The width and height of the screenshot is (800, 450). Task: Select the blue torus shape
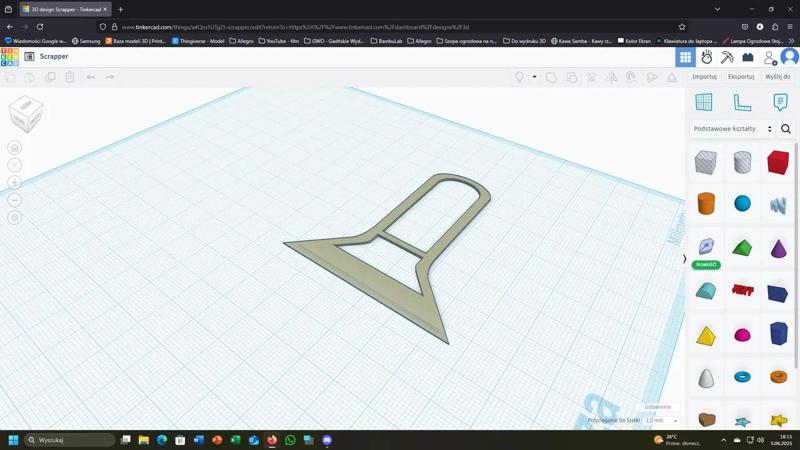coord(742,377)
